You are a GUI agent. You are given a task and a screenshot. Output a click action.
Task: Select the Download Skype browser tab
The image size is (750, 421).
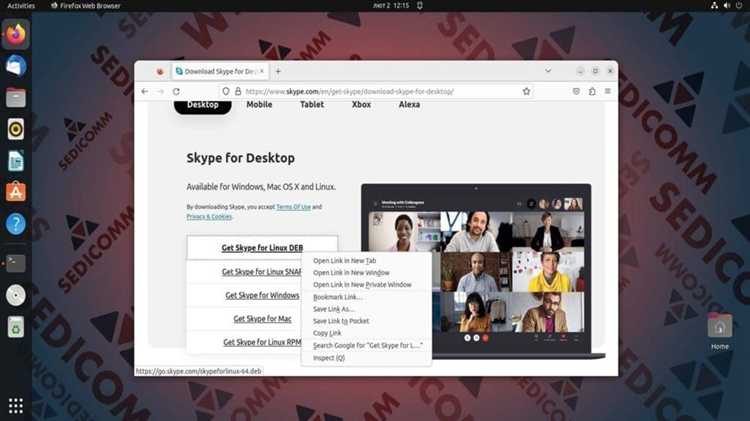point(220,71)
